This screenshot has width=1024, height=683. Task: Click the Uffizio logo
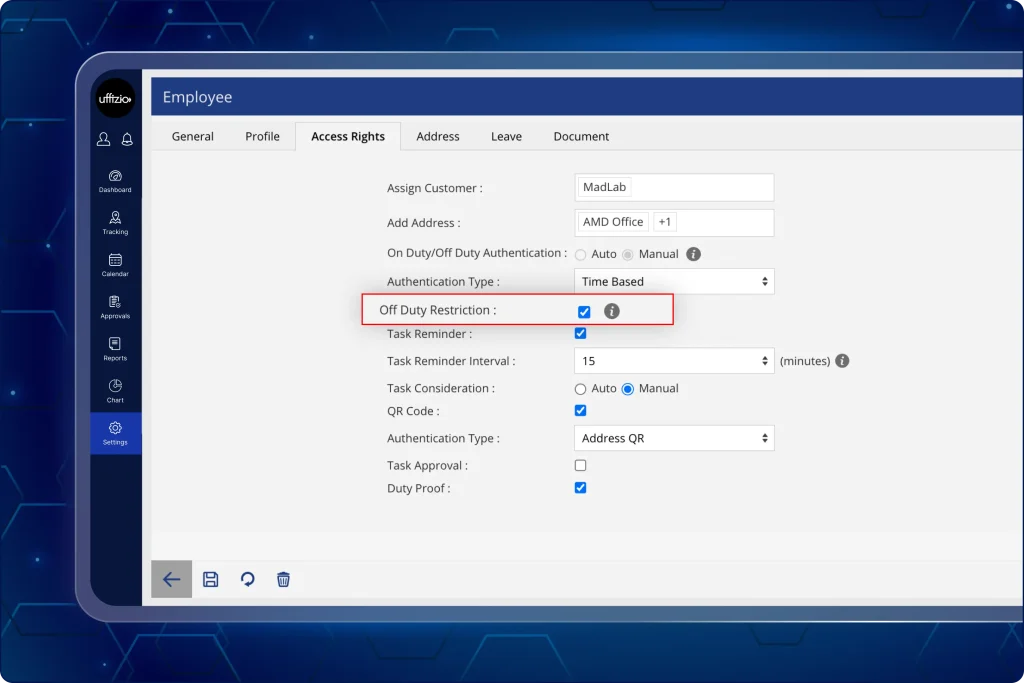115,99
